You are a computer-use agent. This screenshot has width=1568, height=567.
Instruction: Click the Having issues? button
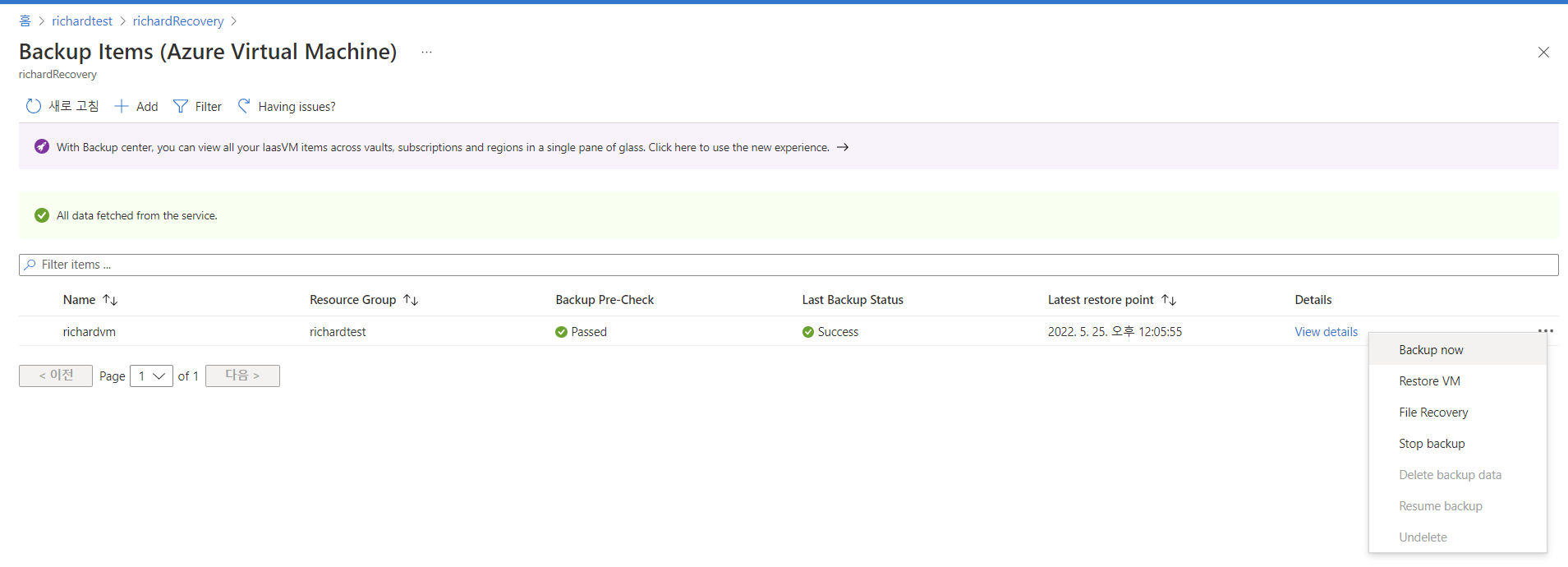point(287,106)
